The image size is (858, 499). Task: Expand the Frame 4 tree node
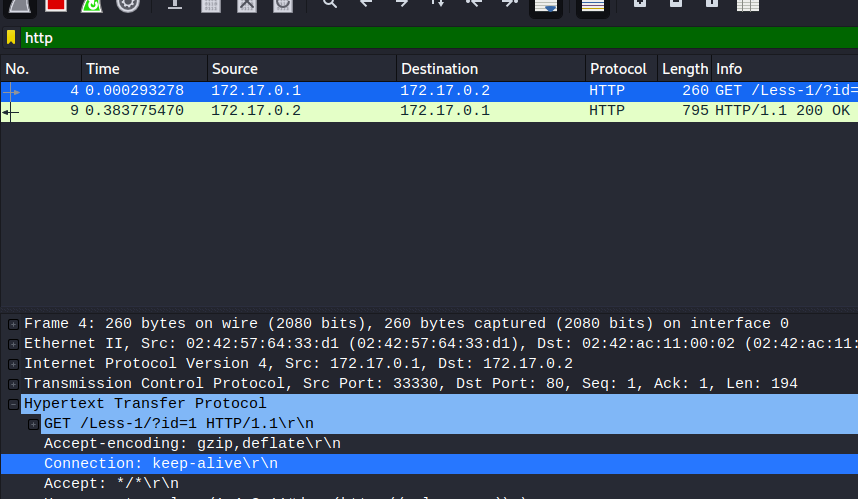pyautogui.click(x=14, y=324)
